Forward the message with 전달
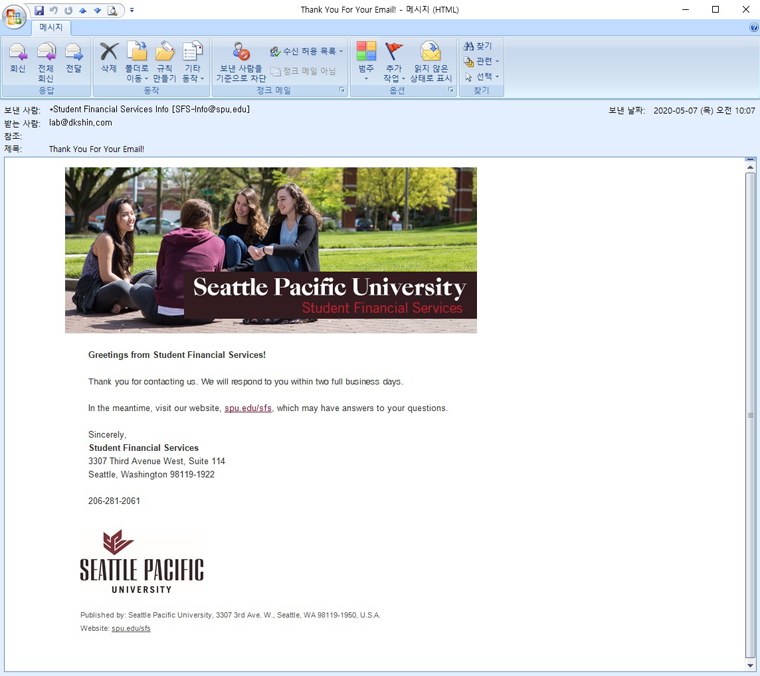 point(74,58)
